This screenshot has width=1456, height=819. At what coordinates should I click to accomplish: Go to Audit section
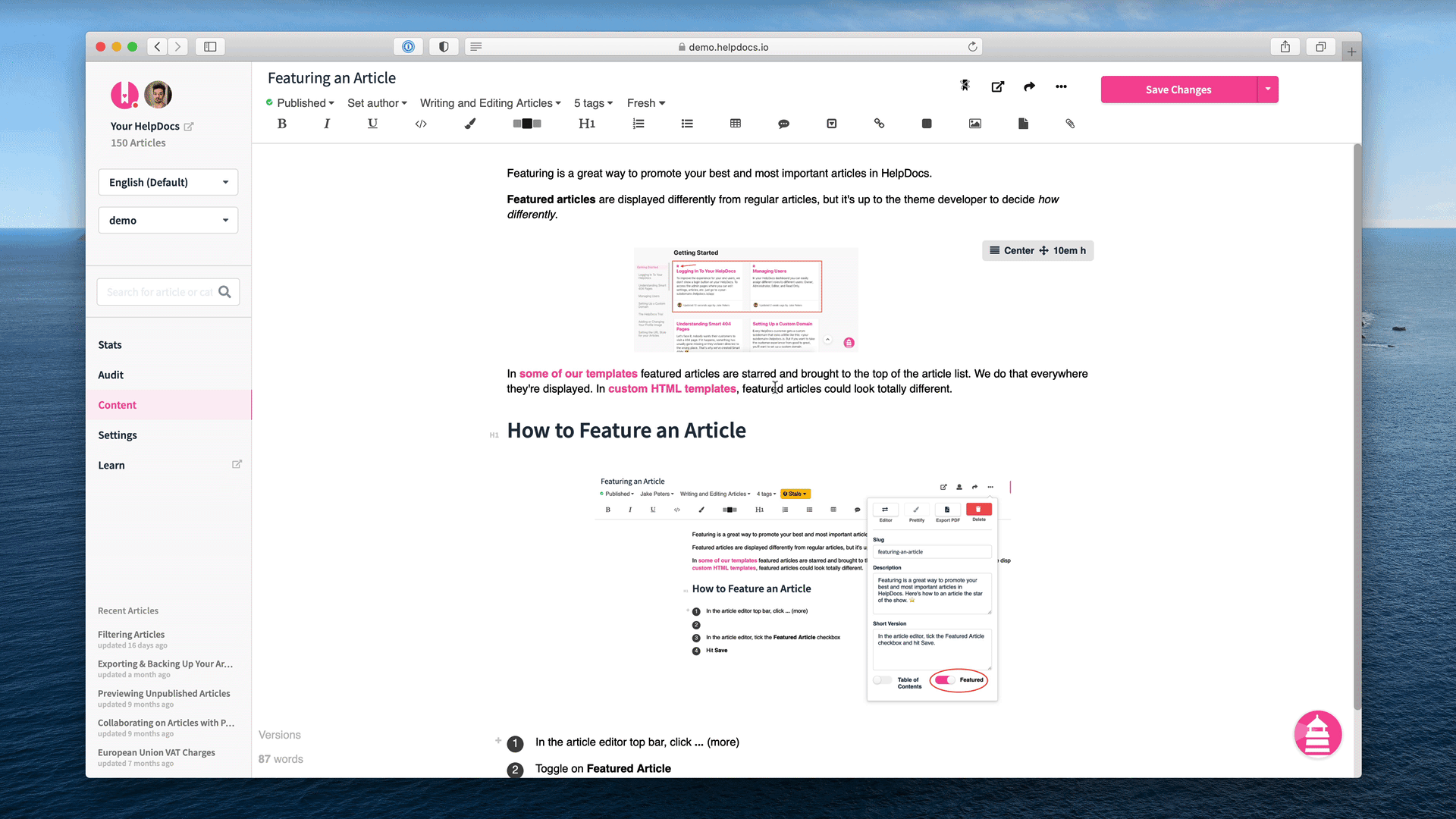coord(111,375)
